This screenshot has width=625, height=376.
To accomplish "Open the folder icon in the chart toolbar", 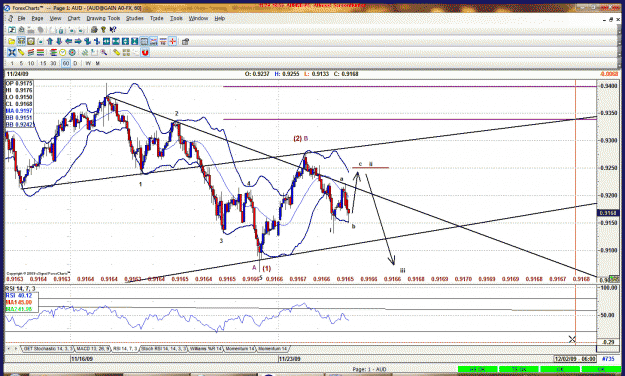I will pos(12,41).
